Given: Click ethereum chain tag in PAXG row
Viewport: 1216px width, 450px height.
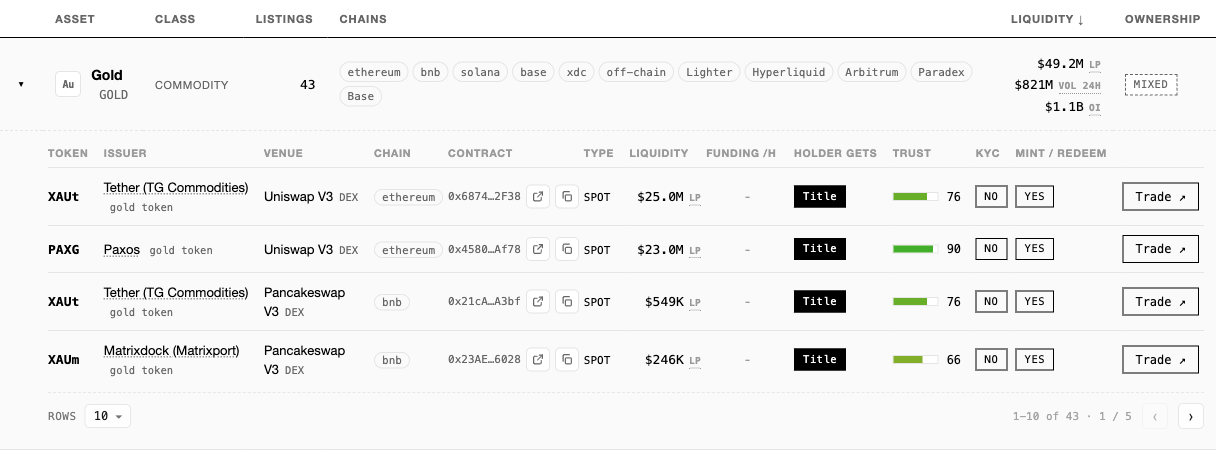Looking at the screenshot, I should point(408,249).
